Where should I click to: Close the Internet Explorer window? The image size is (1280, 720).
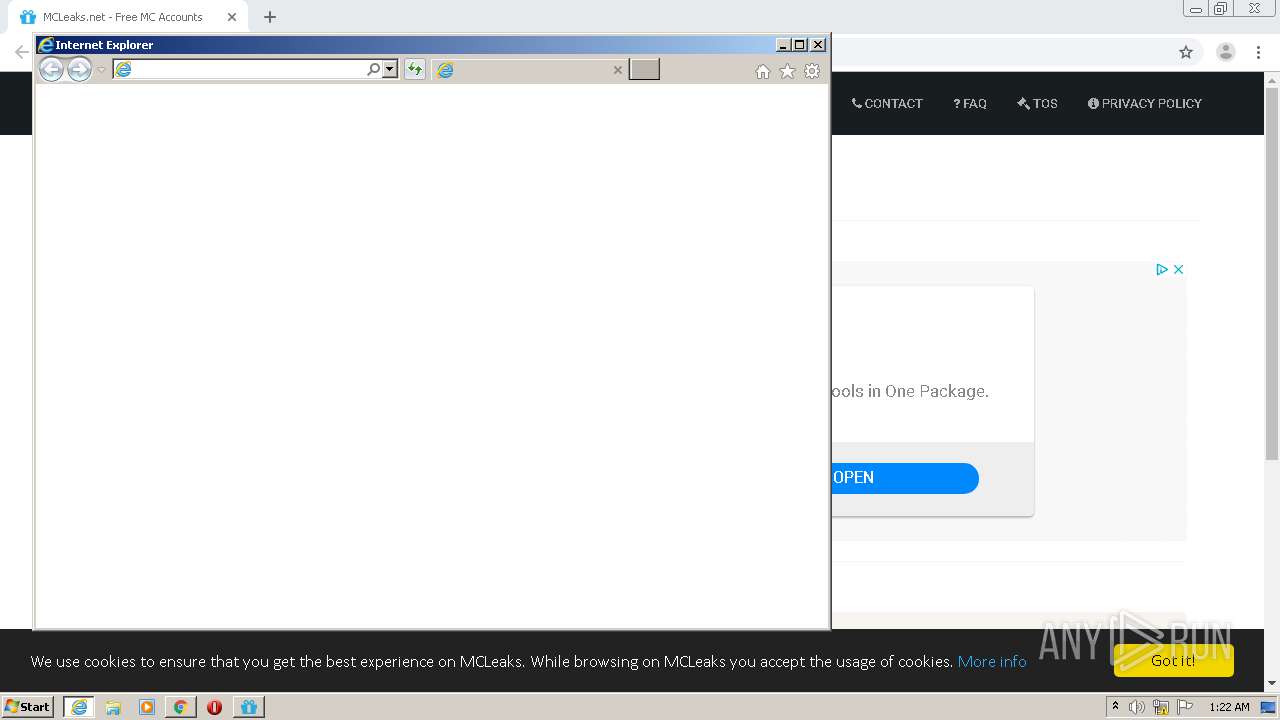coord(818,45)
